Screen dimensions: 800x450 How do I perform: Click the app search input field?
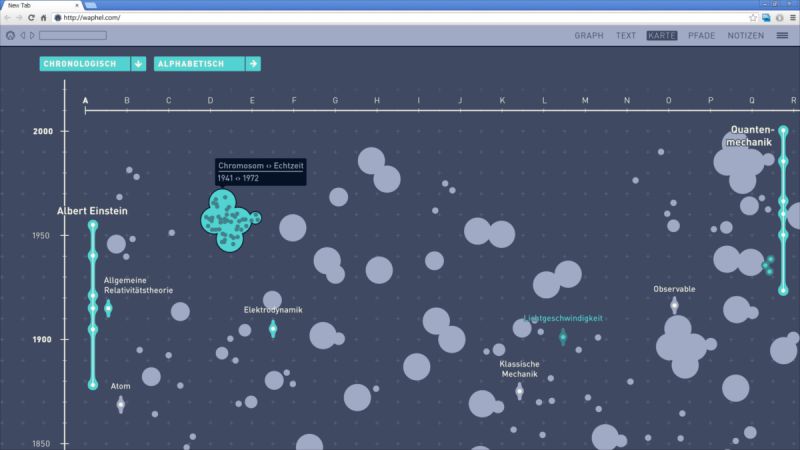72,36
